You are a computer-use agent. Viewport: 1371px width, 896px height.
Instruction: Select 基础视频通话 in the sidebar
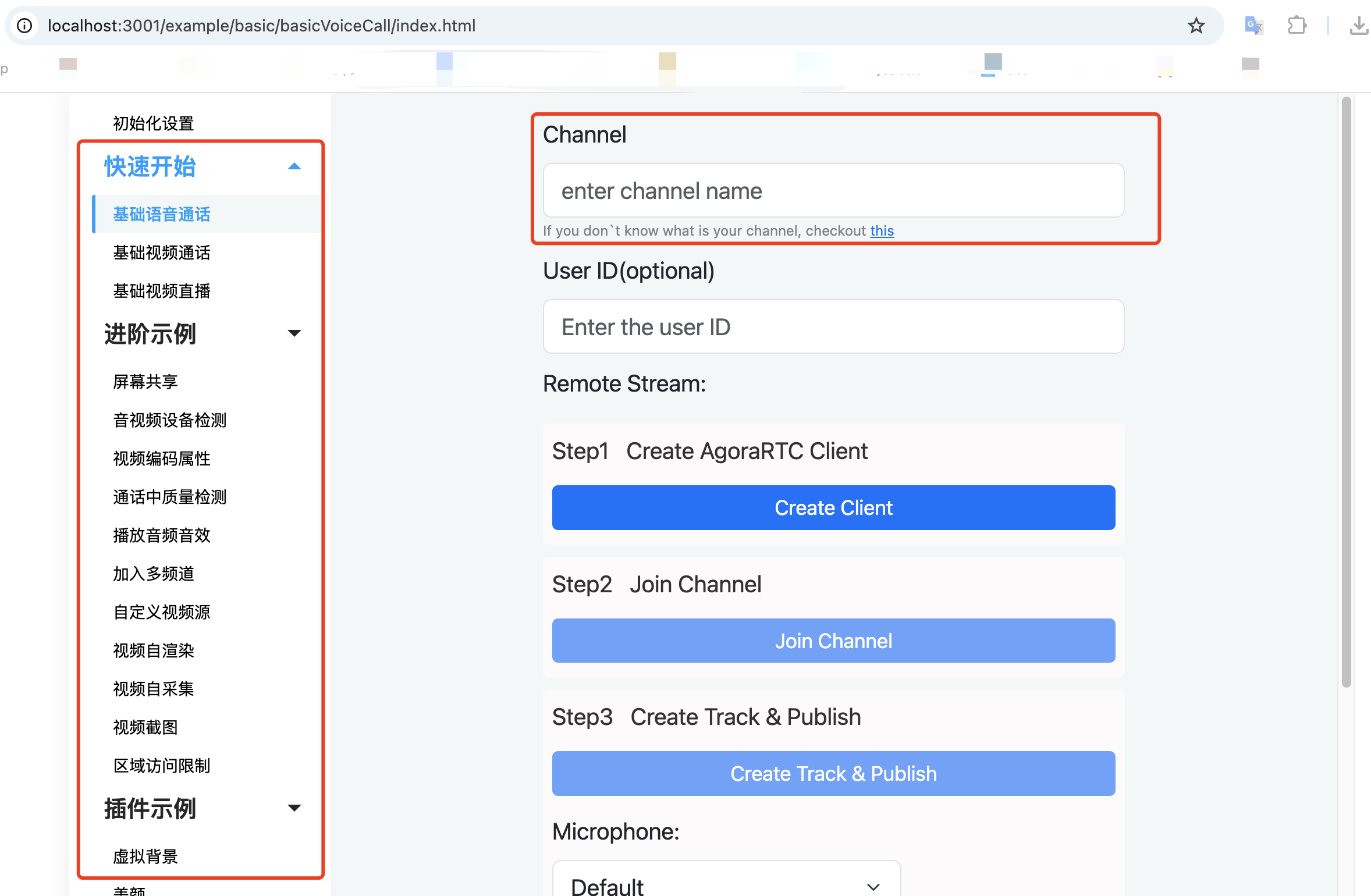[x=162, y=253]
